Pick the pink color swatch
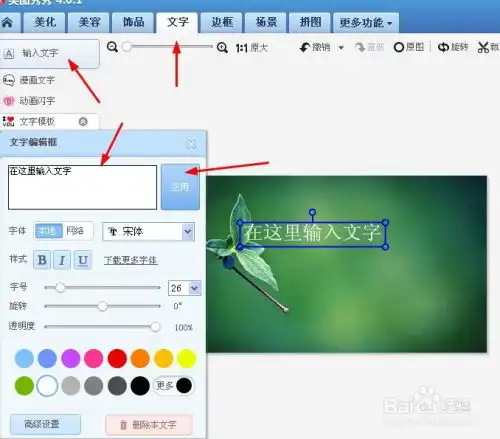 click(x=94, y=358)
